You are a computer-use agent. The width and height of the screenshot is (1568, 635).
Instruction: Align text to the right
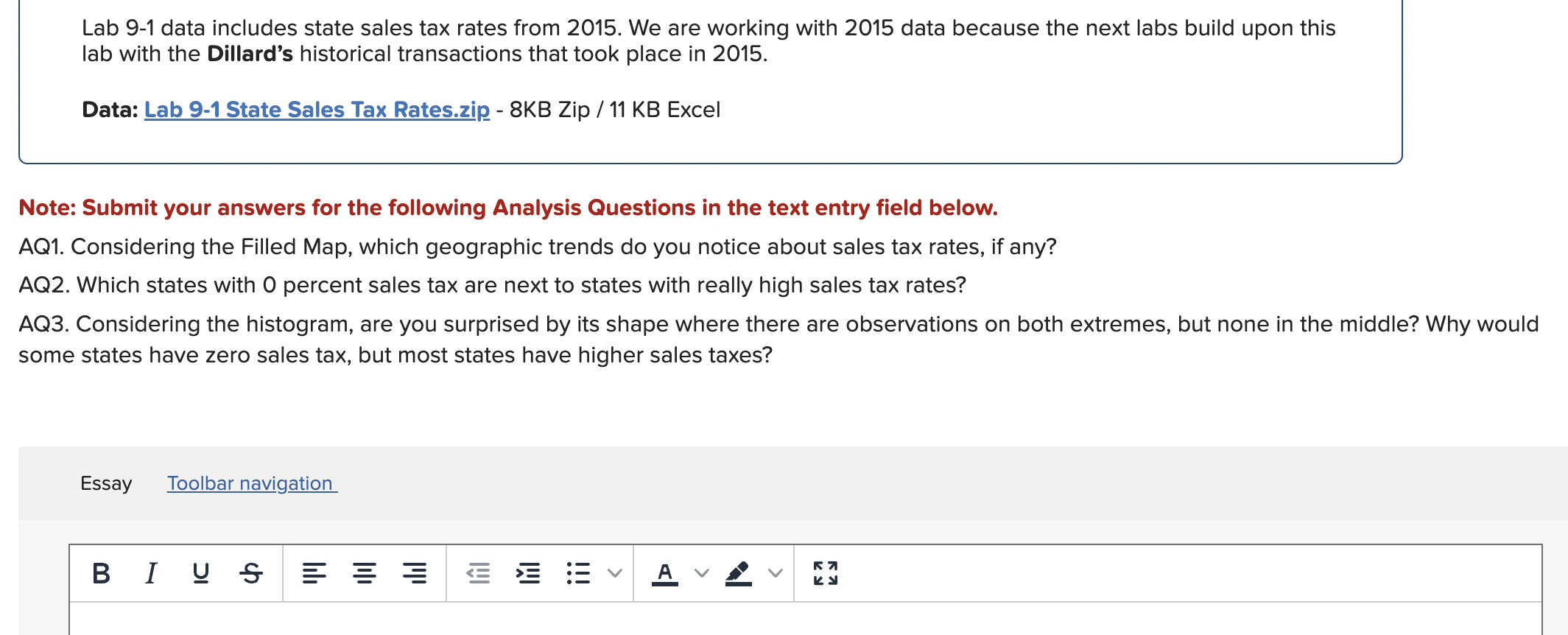(x=414, y=574)
